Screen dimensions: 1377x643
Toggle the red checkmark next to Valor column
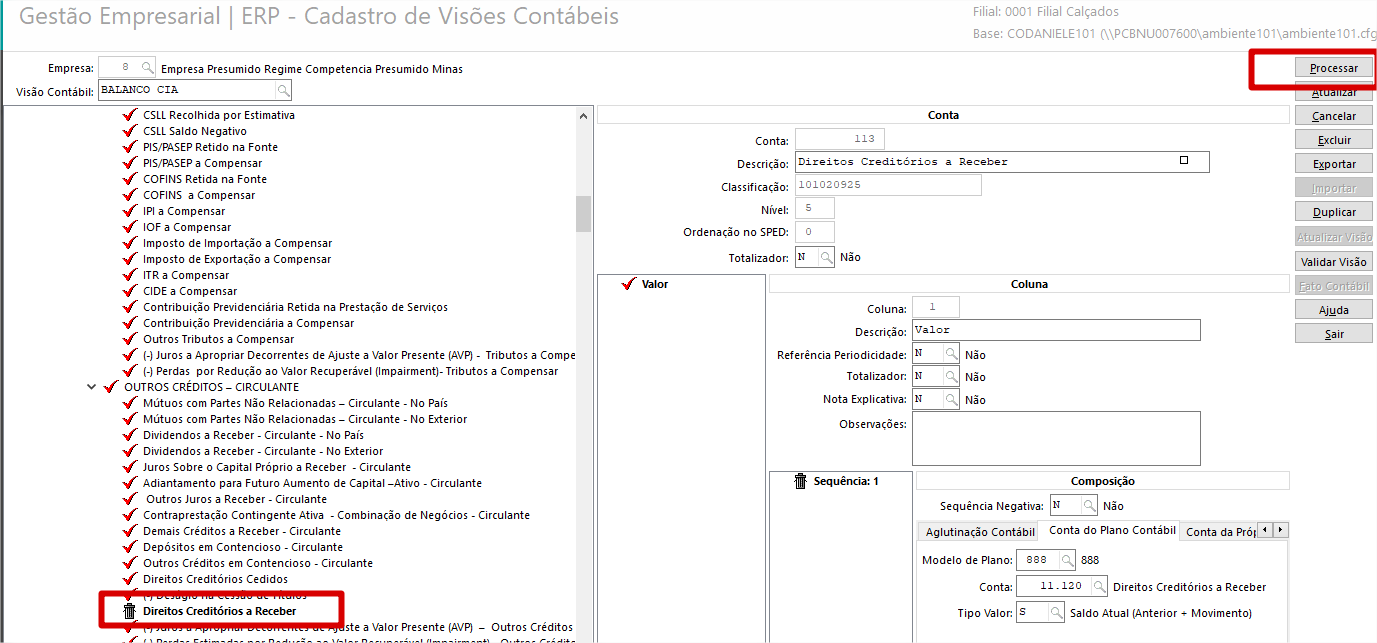point(628,285)
